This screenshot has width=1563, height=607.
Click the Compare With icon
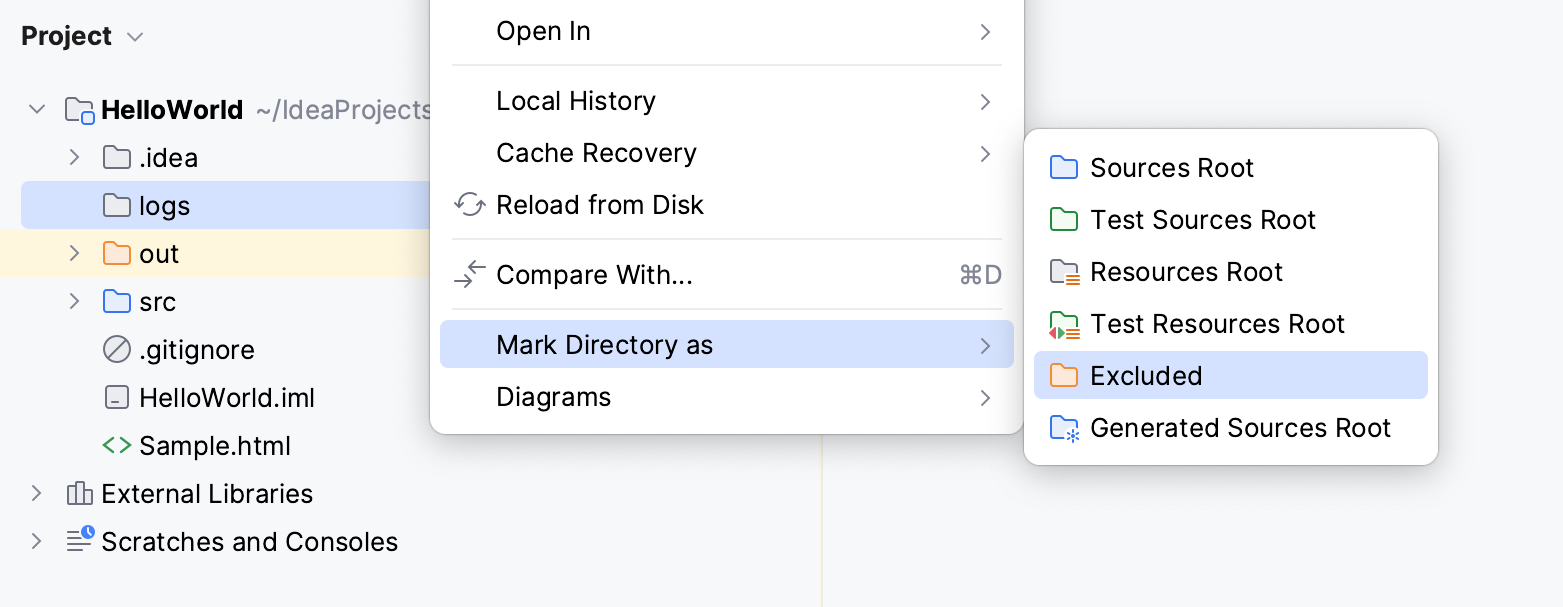click(469, 274)
